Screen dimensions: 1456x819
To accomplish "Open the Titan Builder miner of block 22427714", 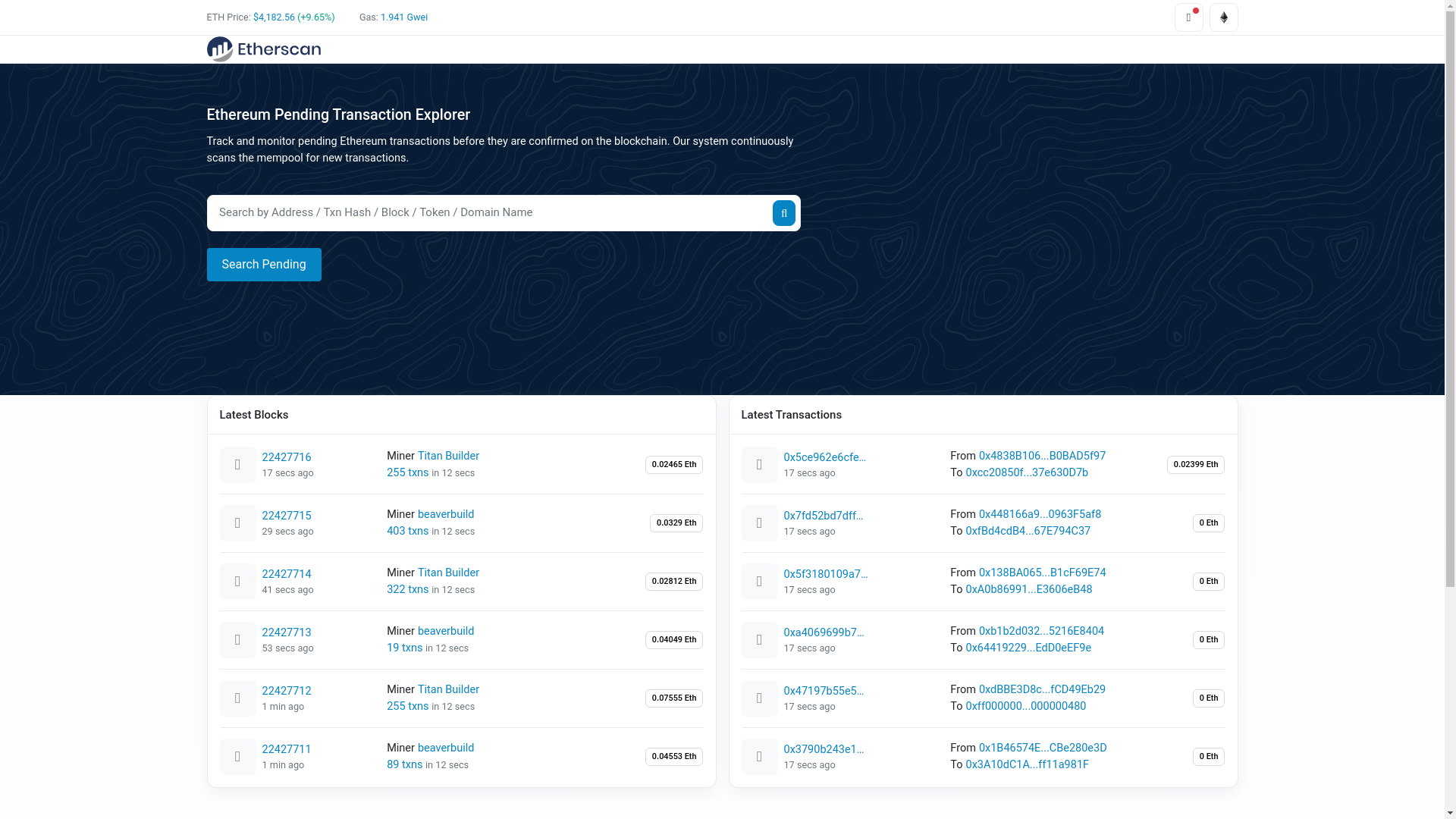I will (x=447, y=573).
